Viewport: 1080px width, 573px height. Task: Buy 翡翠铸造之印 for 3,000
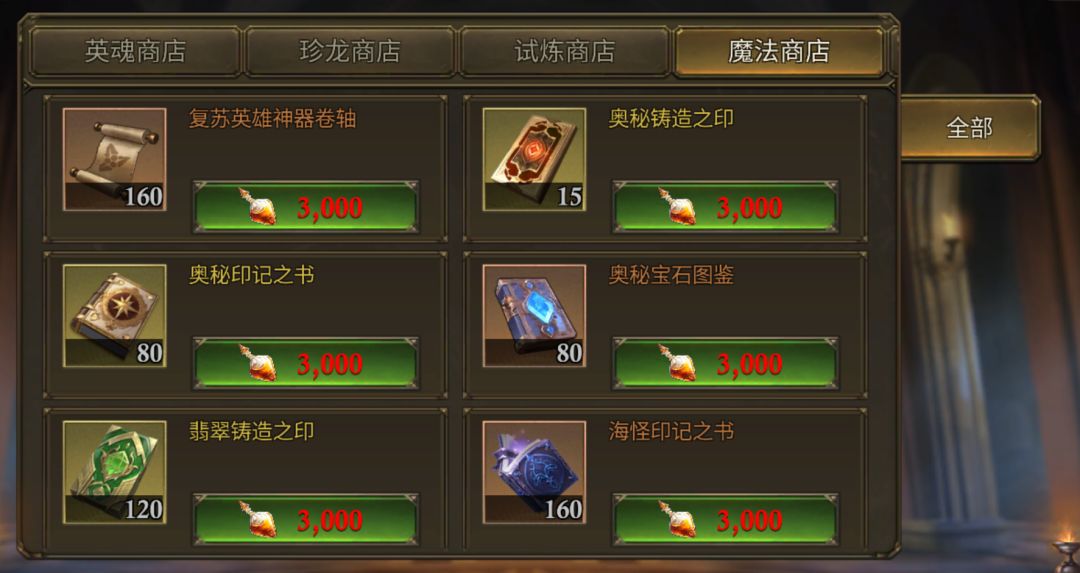[x=306, y=519]
